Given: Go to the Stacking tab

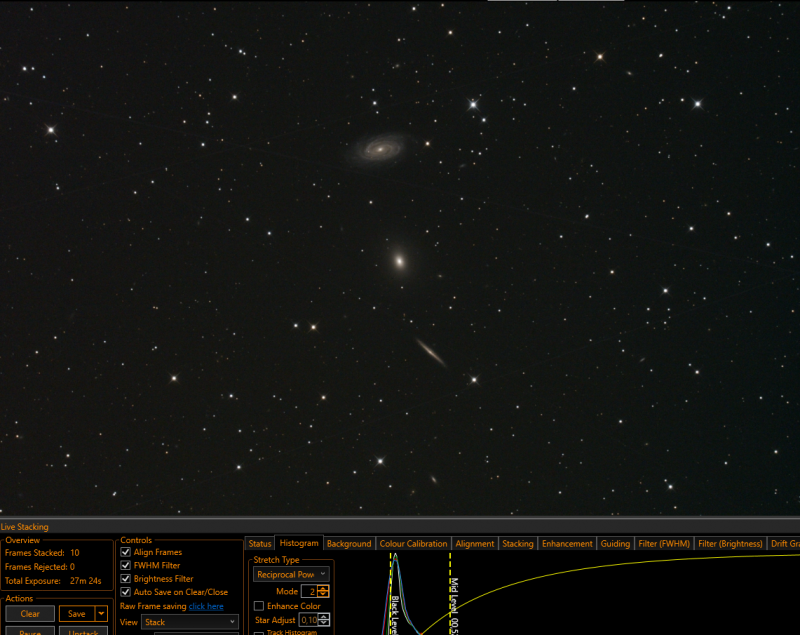Looking at the screenshot, I should 517,544.
